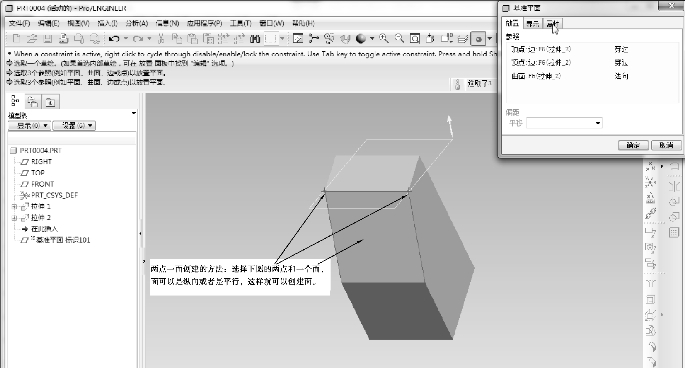The width and height of the screenshot is (685, 368).
Task: Click the model tree tab icon
Action: point(15,101)
